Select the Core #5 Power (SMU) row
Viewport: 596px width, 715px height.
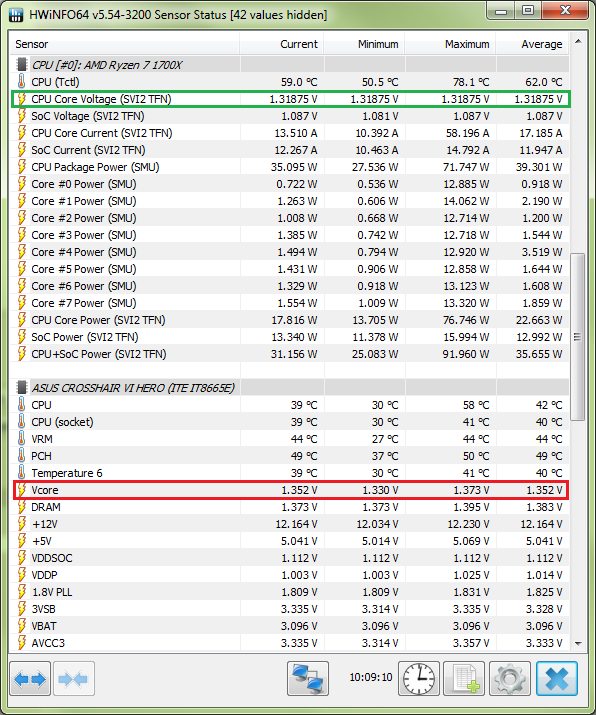[x=290, y=269]
